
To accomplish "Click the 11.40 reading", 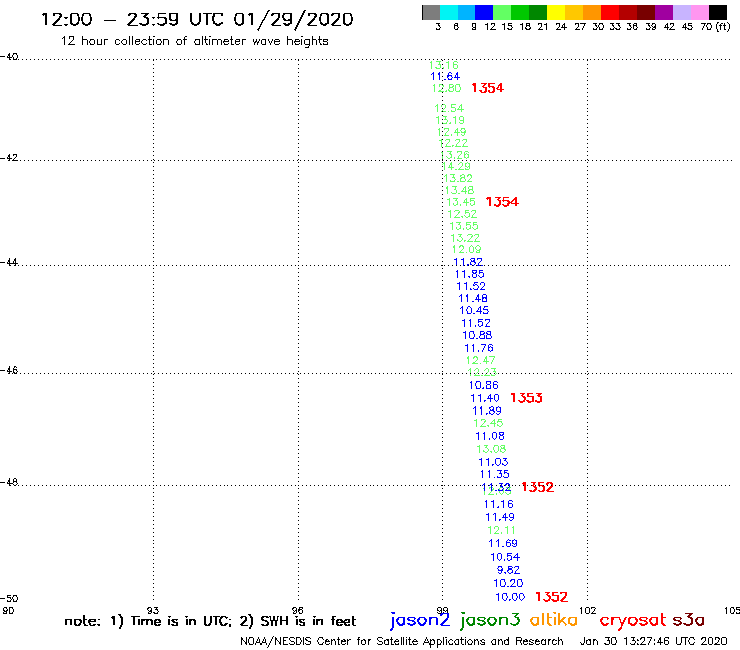I will (x=485, y=398).
